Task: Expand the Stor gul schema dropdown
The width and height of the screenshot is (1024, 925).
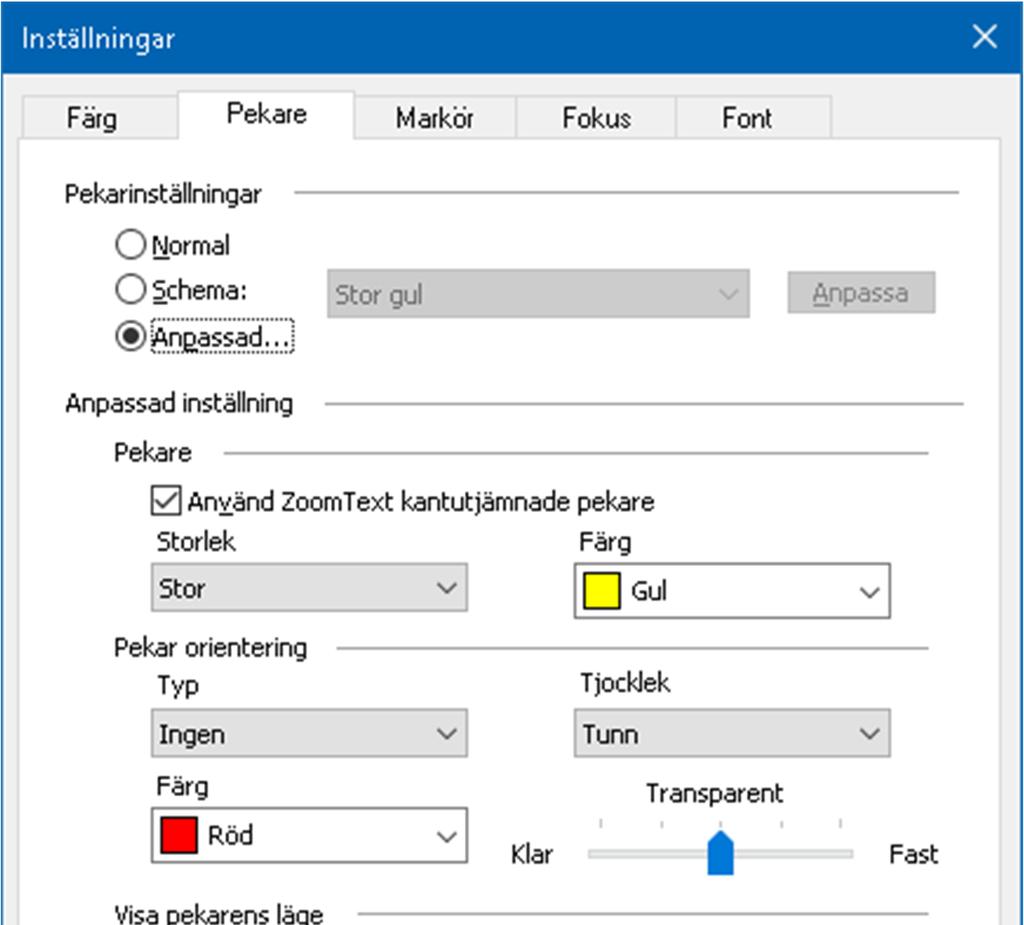Action: pyautogui.click(x=538, y=295)
